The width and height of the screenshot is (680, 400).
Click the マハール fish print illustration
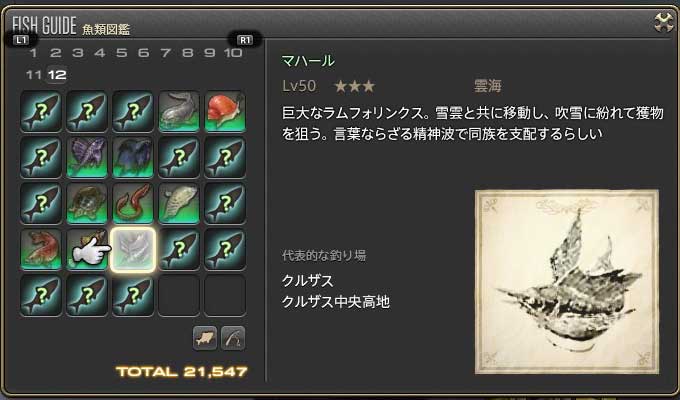(x=567, y=281)
